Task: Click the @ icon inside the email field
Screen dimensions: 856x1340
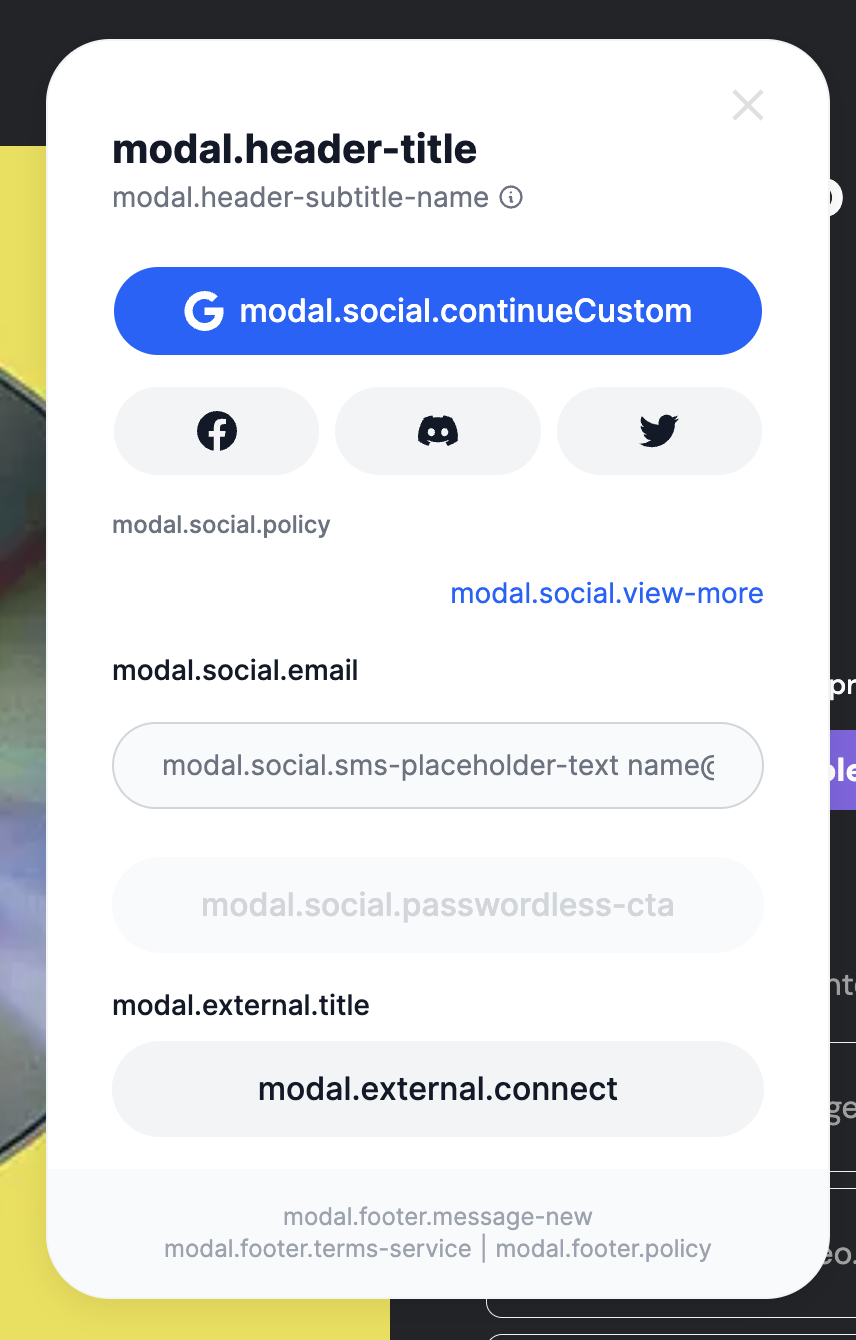Action: point(710,765)
